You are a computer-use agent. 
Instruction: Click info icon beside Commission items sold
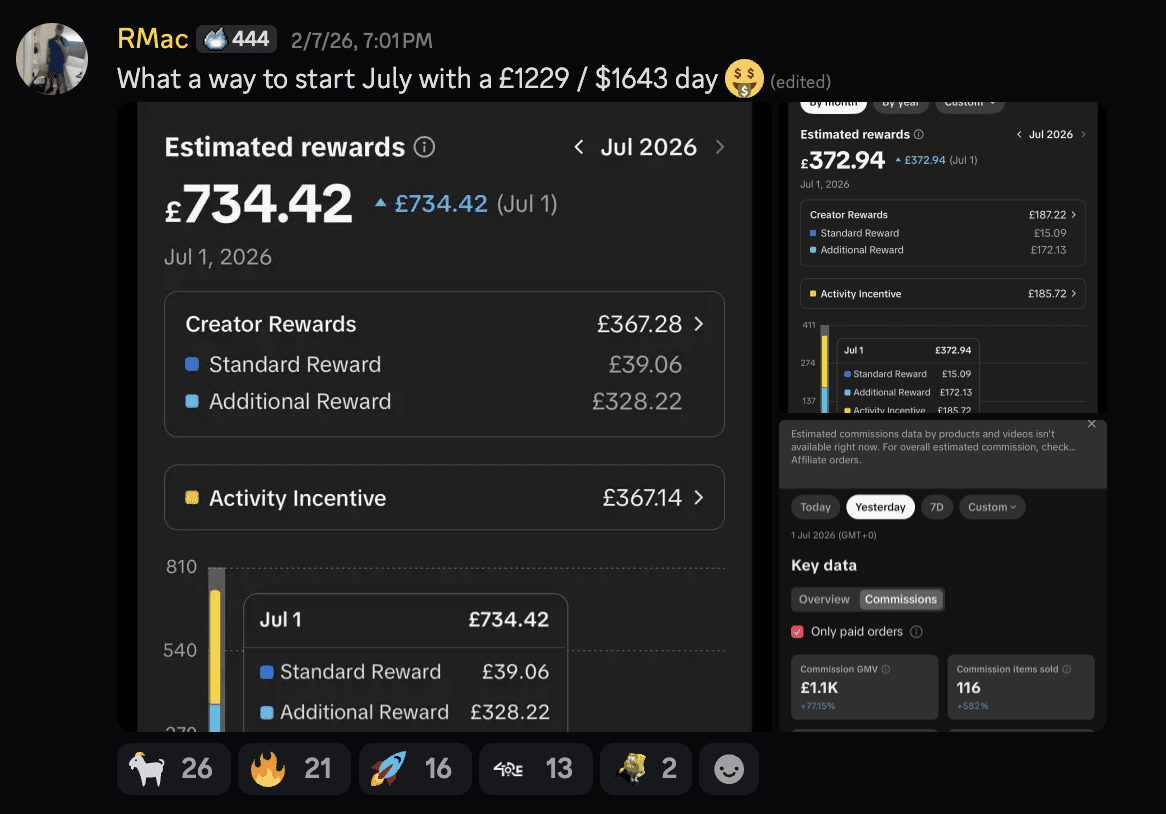point(1066,669)
